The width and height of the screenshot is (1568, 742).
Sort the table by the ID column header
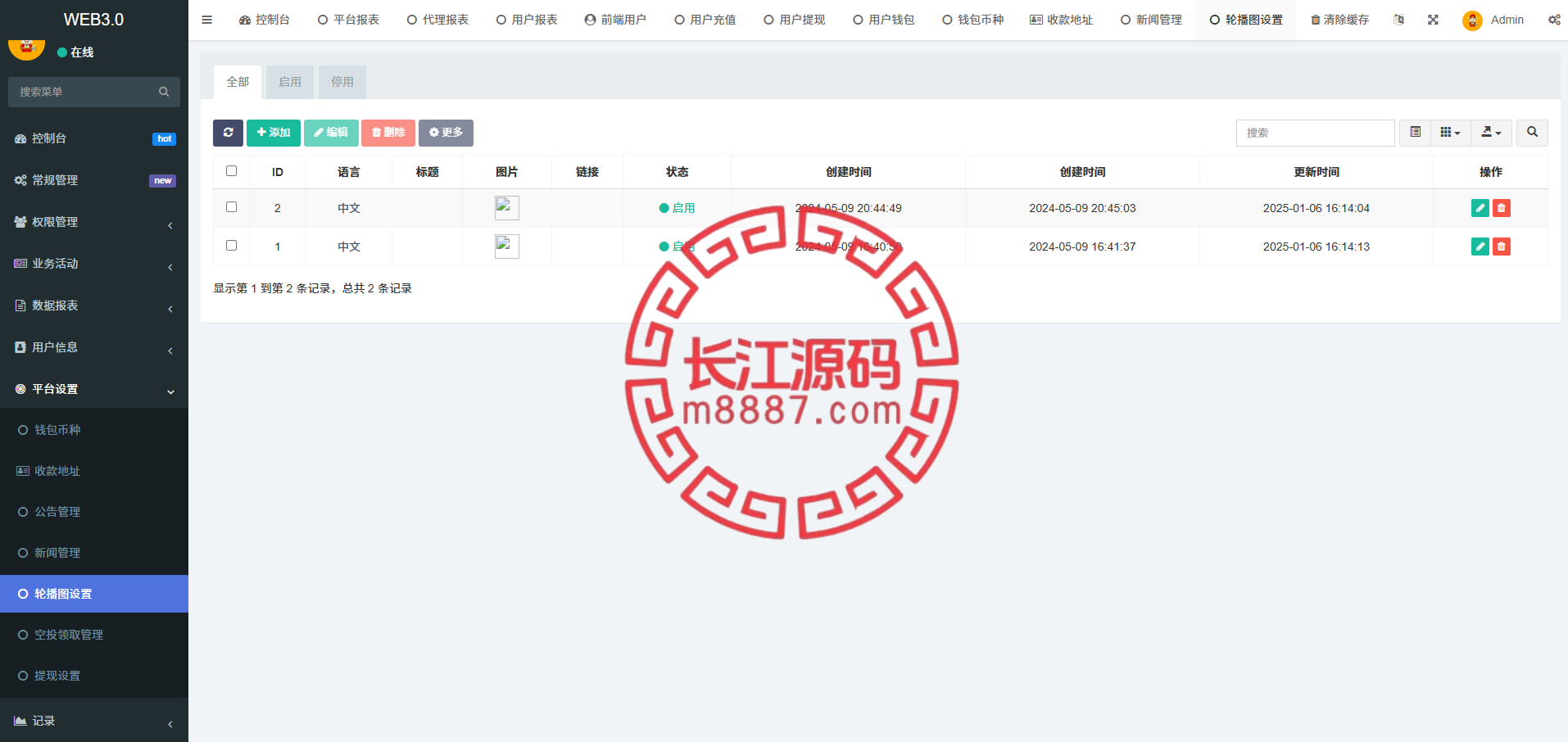[278, 172]
